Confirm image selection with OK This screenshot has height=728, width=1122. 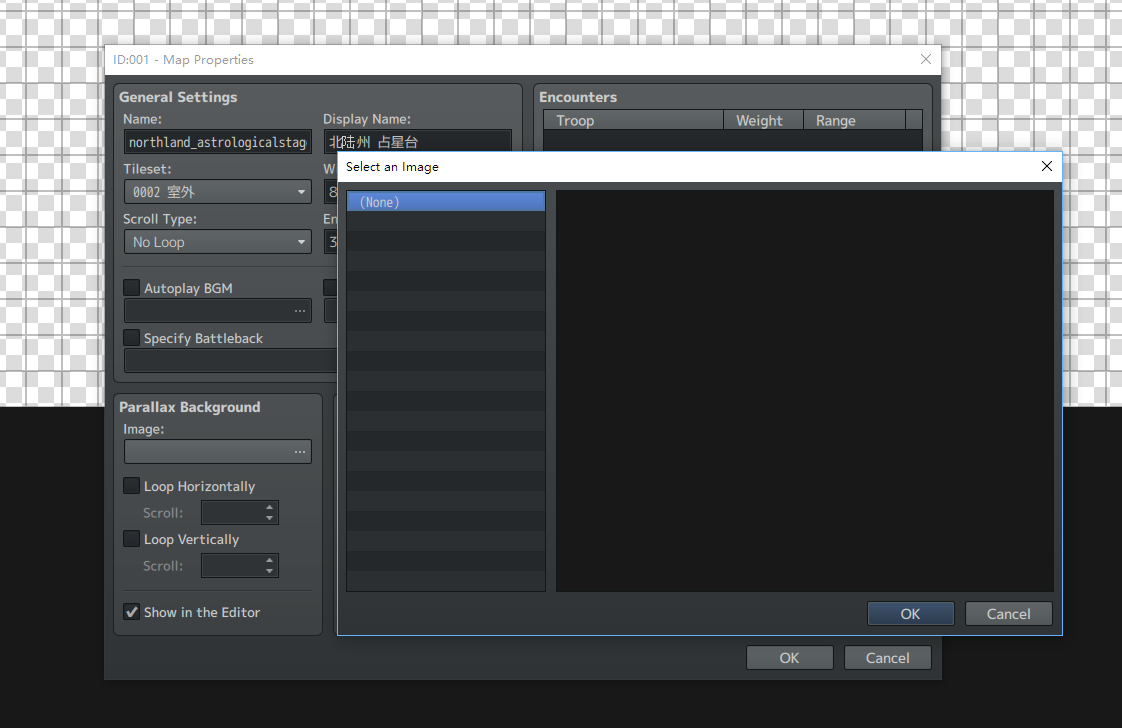[910, 613]
